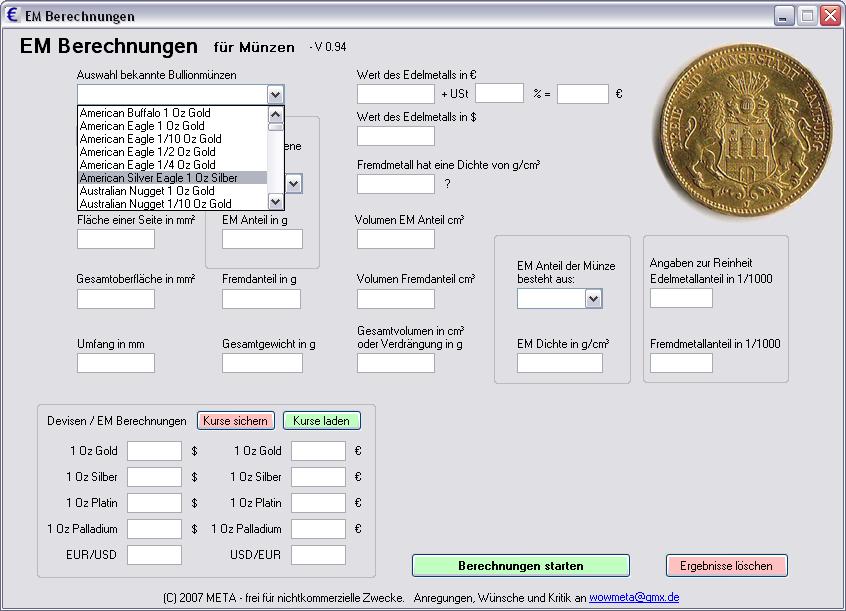This screenshot has height=611, width=846.
Task: Click the Euro app icon in title bar
Action: tap(11, 15)
